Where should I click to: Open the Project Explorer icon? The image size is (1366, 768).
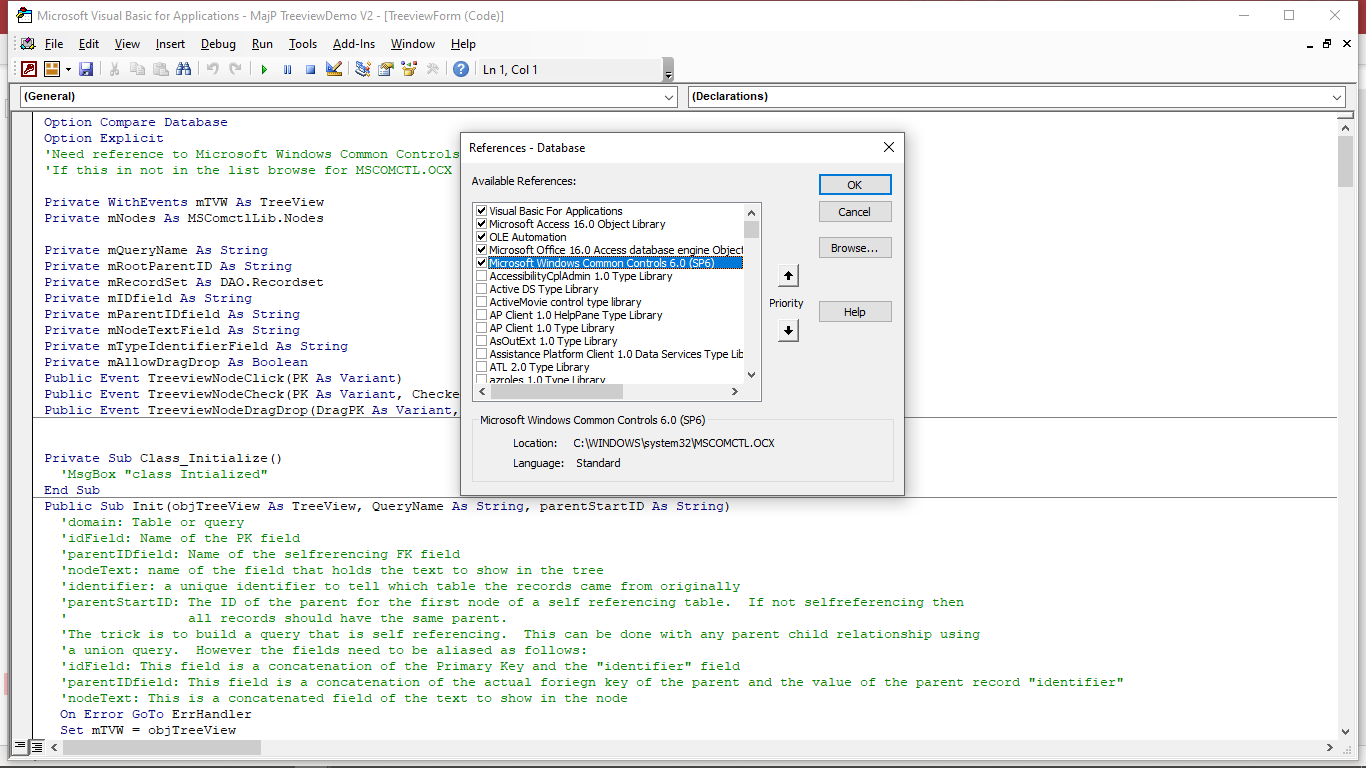tap(362, 69)
